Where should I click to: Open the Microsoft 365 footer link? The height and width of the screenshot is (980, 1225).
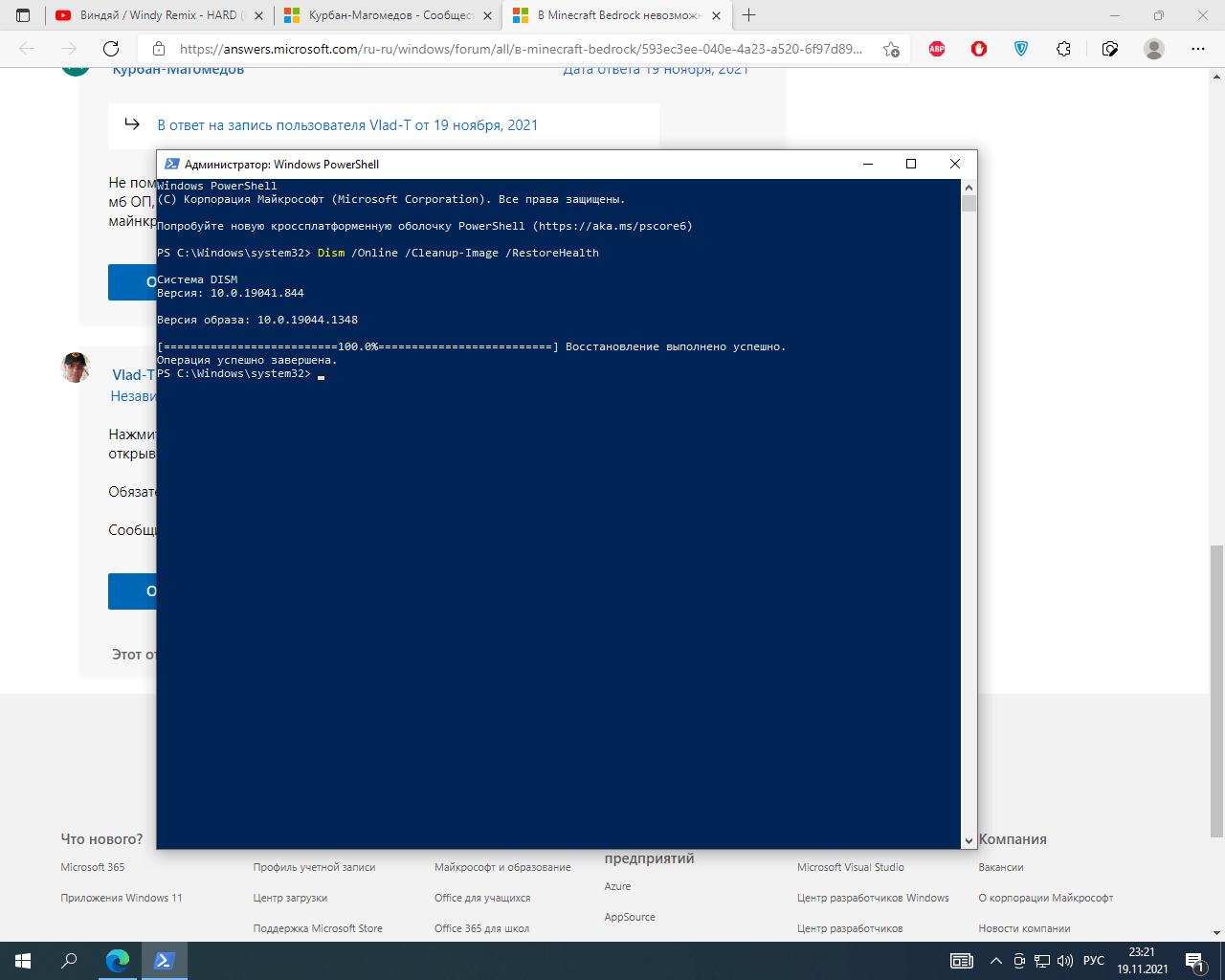click(x=93, y=867)
